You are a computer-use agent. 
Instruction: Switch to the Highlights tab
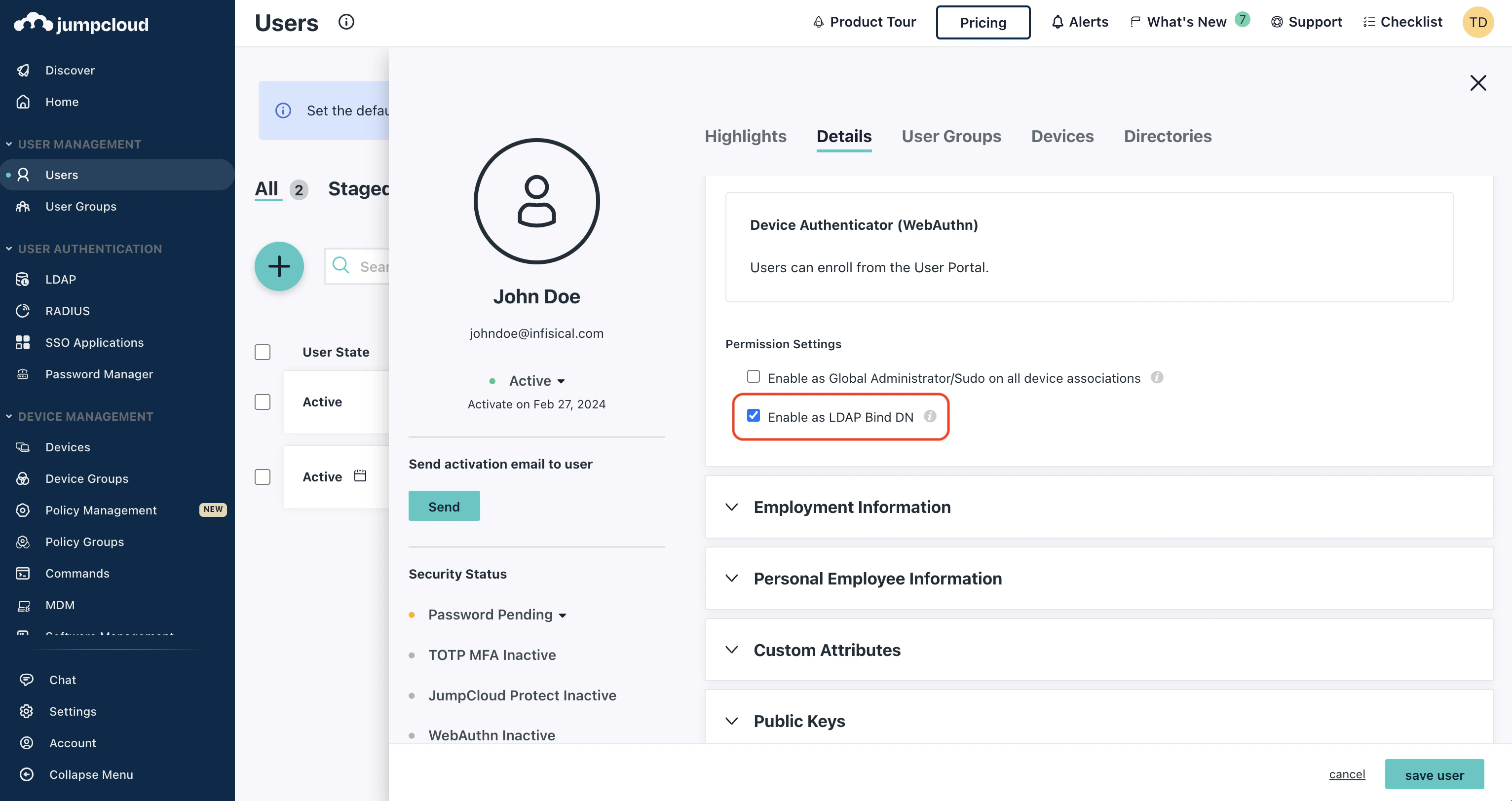point(746,136)
